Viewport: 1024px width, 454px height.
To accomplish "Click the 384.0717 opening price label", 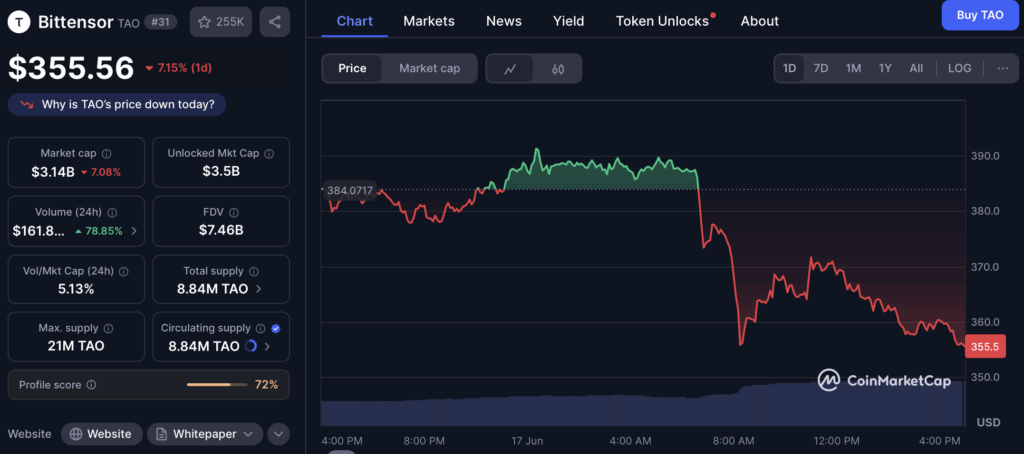I will pos(350,191).
